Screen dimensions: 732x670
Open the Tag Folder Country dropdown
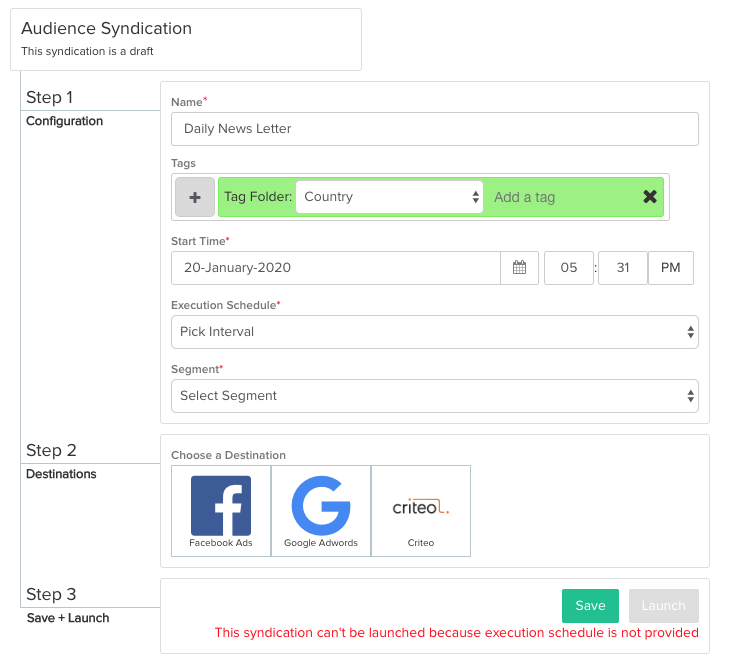(389, 197)
